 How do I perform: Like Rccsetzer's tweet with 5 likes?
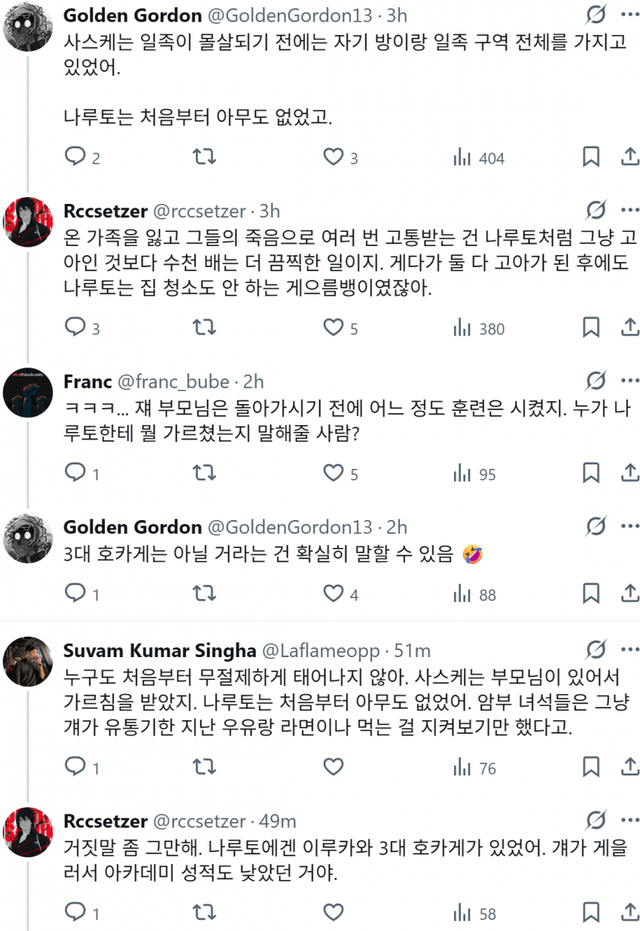click(x=333, y=328)
